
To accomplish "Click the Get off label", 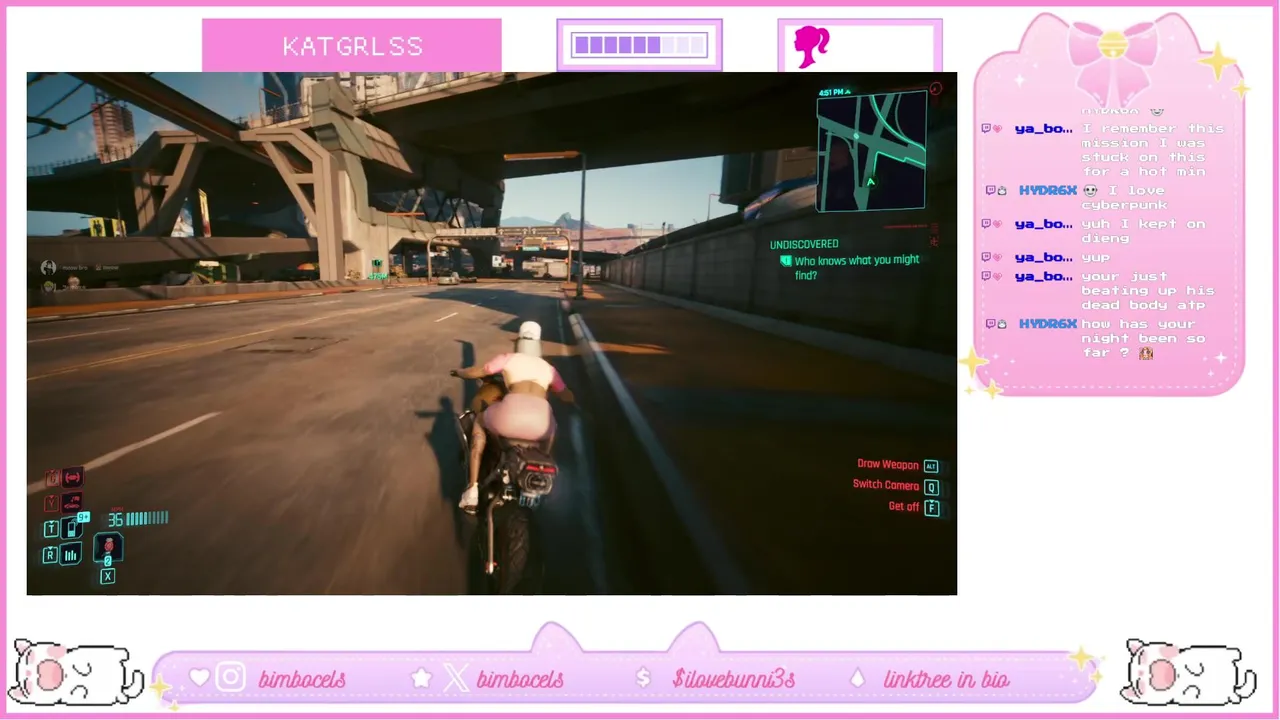I will pyautogui.click(x=903, y=507).
